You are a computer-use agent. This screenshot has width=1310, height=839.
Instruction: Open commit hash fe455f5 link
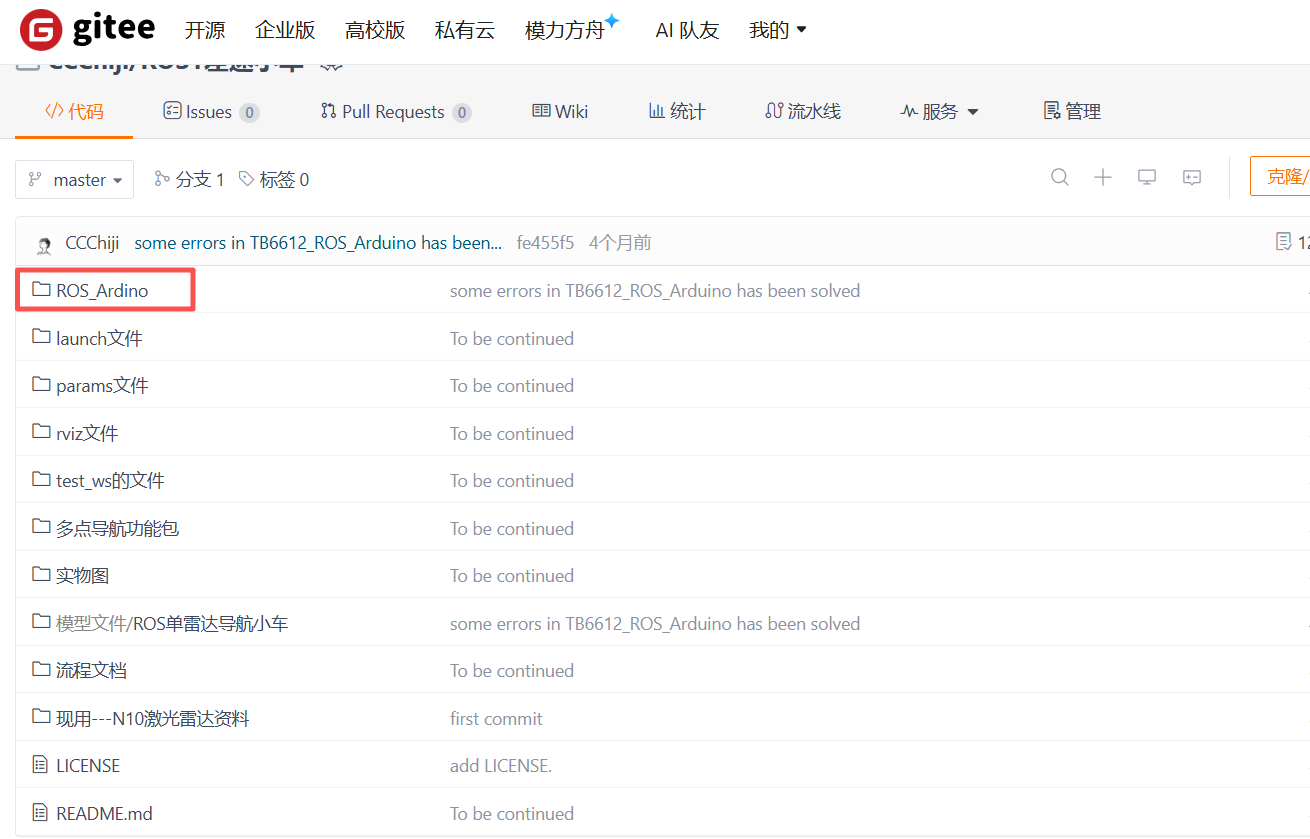(545, 243)
